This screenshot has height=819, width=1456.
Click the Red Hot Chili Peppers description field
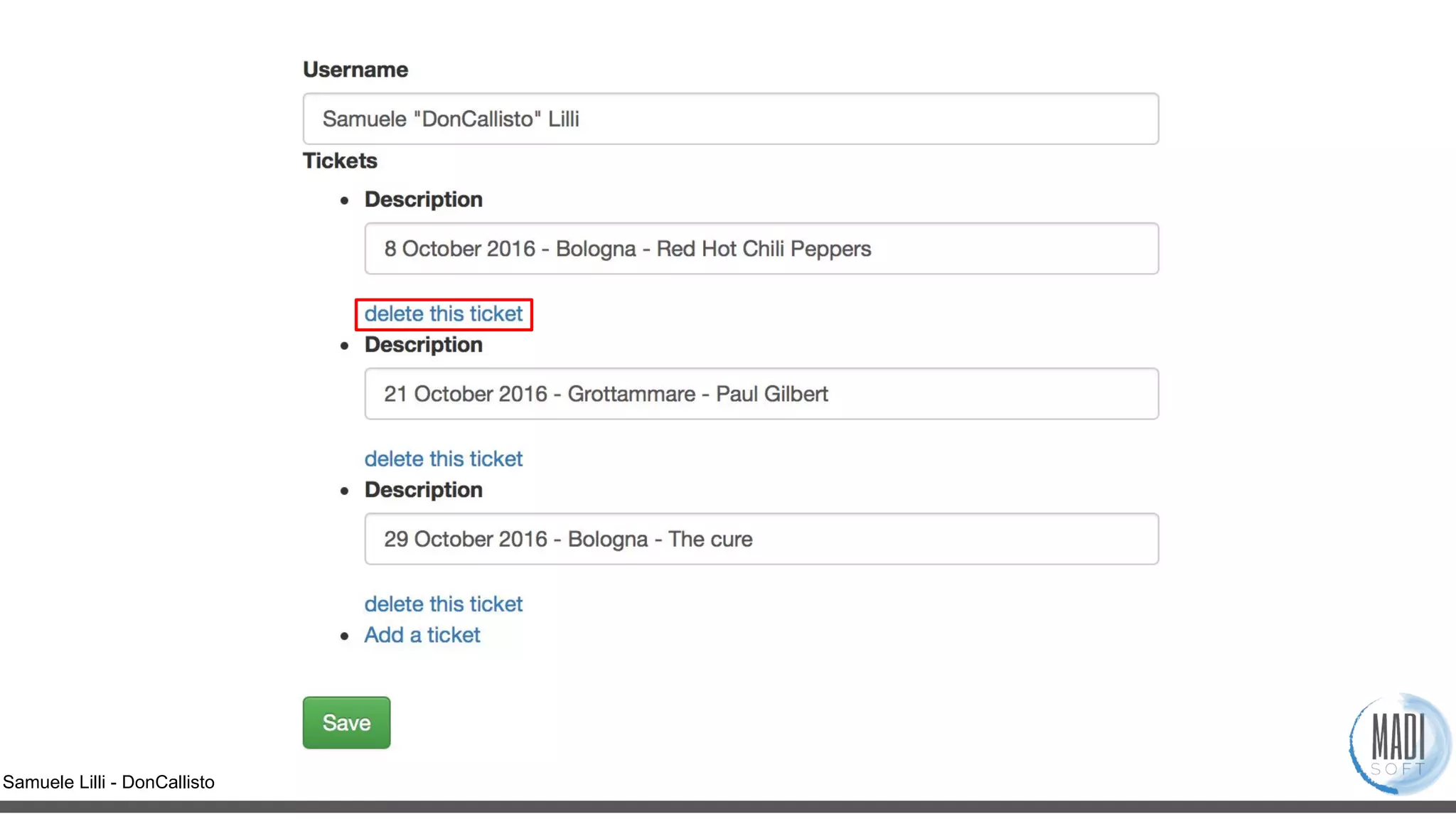(761, 249)
